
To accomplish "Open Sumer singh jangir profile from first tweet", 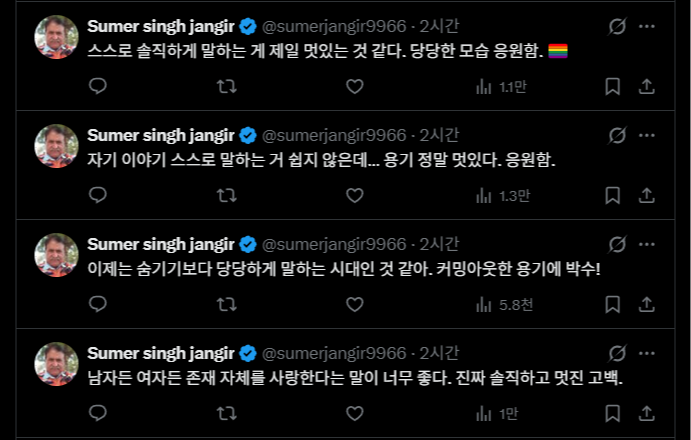I will coord(160,26).
